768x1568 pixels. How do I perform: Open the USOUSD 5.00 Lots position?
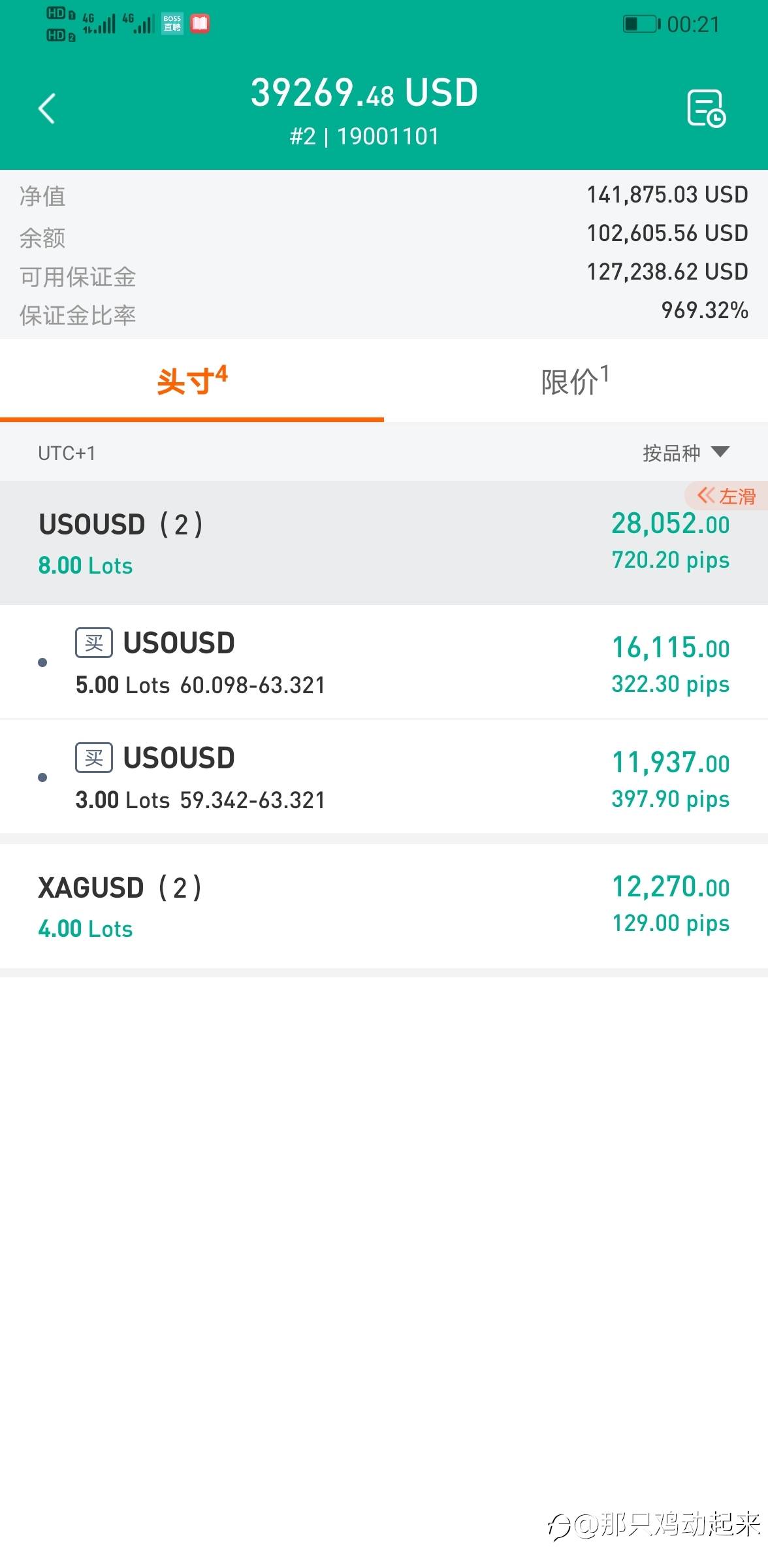(x=384, y=662)
